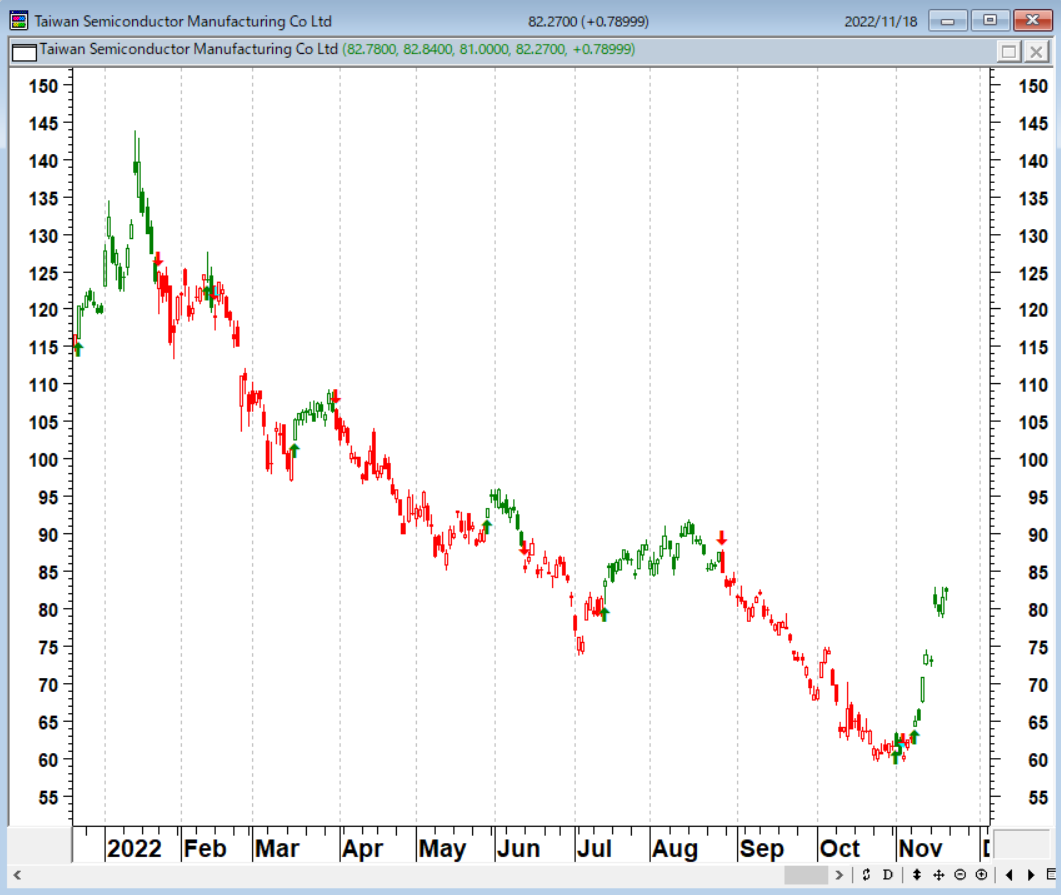Click the Nov label on time axis
1061x895 pixels.
pyautogui.click(x=920, y=848)
